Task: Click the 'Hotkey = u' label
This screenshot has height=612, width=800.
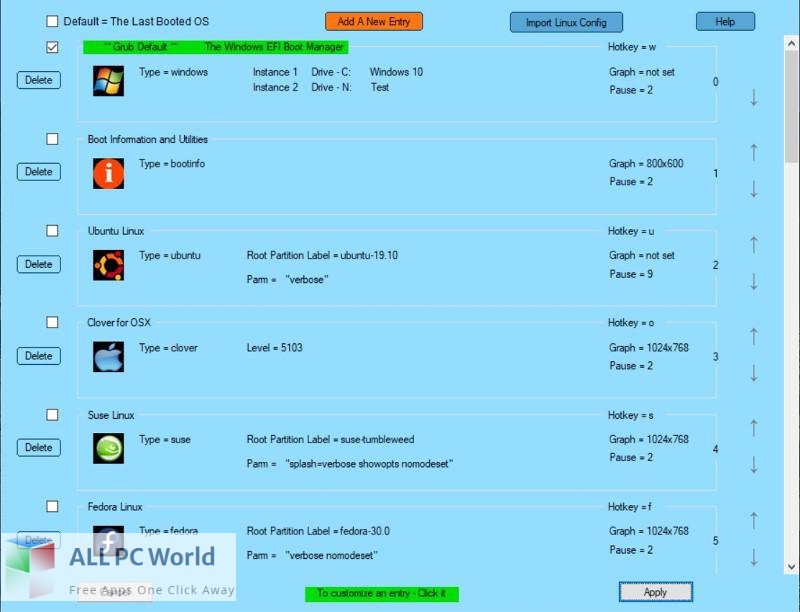Action: (631, 231)
